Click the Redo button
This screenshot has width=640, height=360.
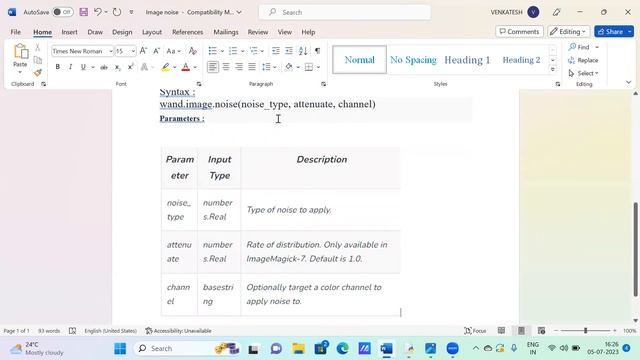click(x=117, y=12)
